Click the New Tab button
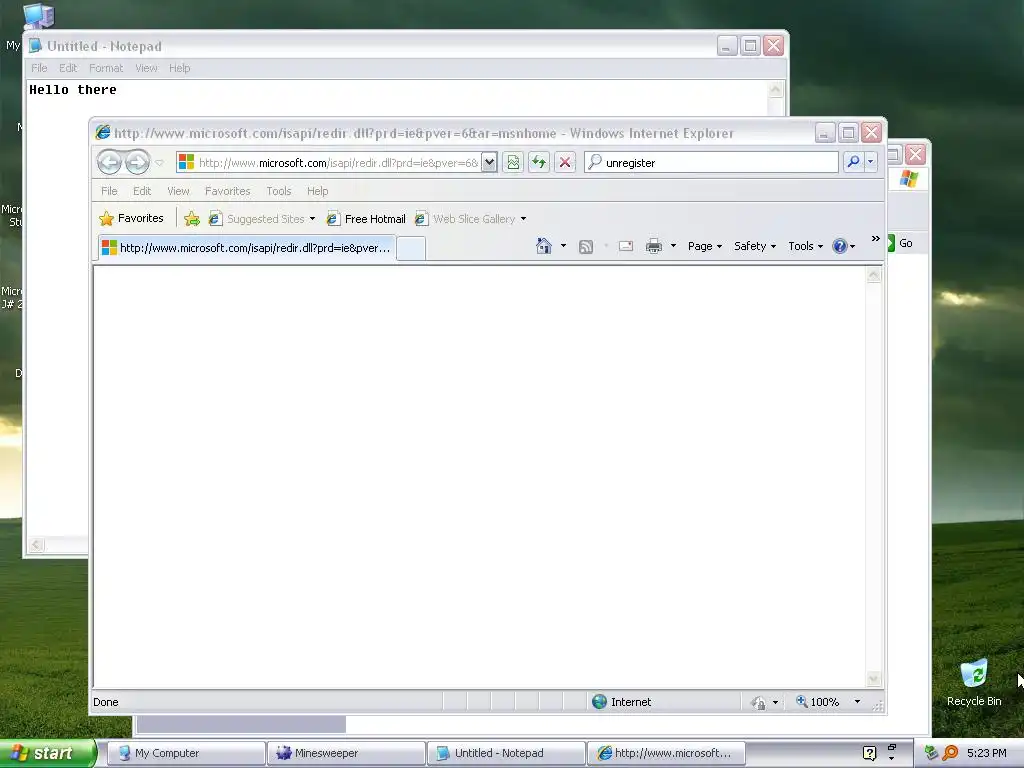Screen dimensions: 1024x768 (411, 248)
